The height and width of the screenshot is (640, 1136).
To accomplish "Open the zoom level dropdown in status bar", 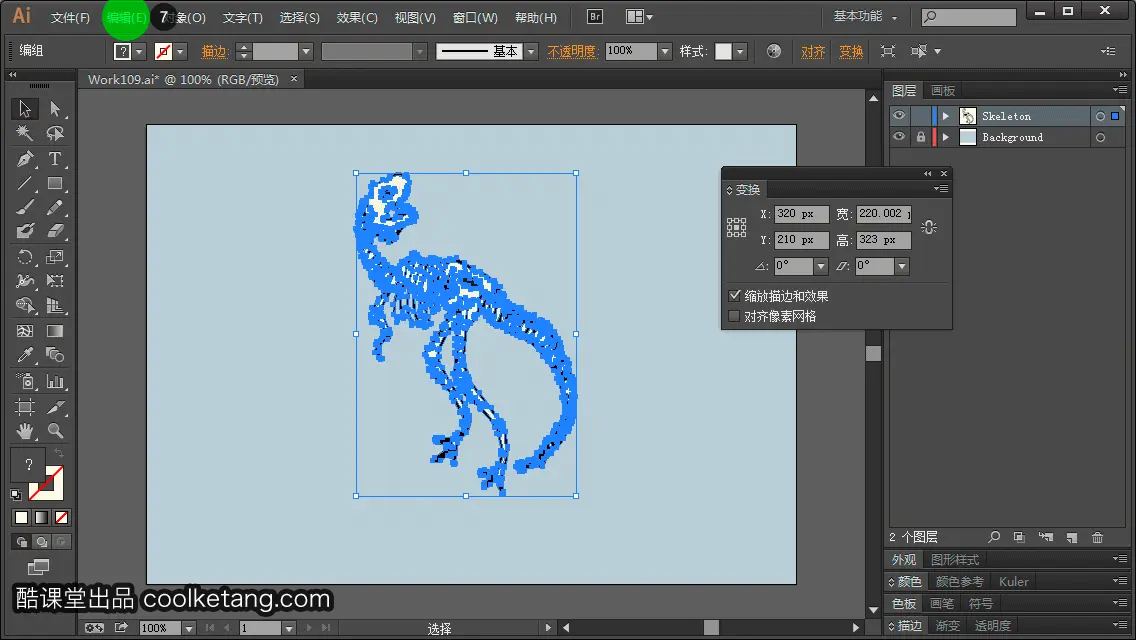I will (189, 628).
